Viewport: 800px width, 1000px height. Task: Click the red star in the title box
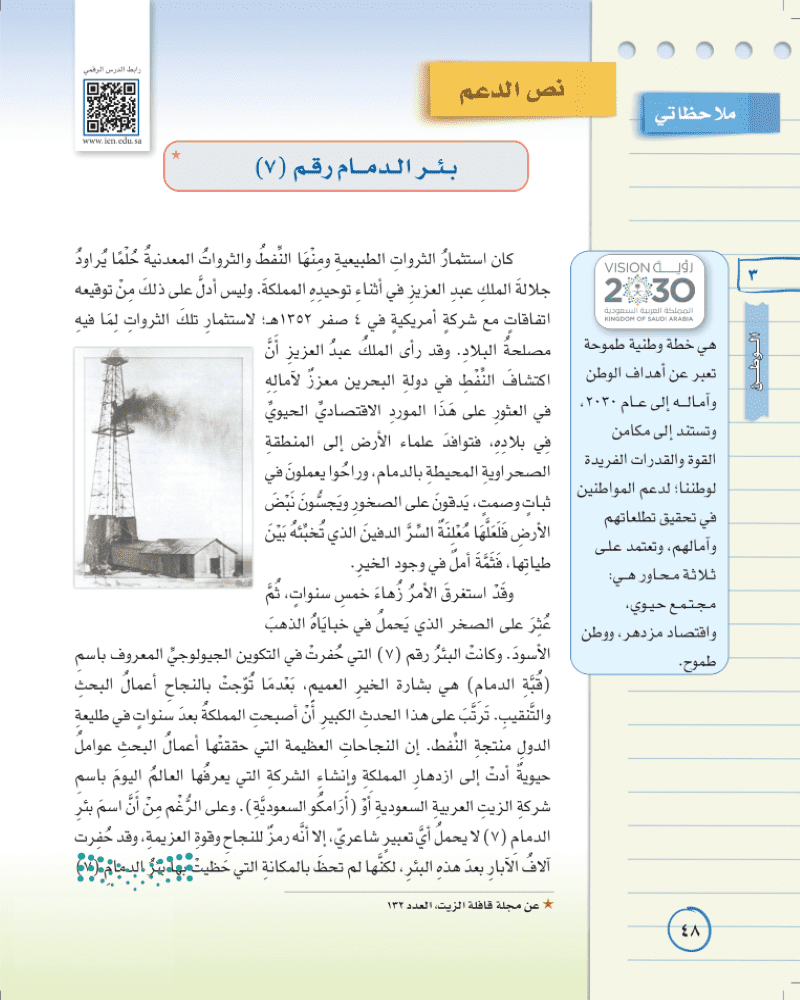tap(176, 155)
